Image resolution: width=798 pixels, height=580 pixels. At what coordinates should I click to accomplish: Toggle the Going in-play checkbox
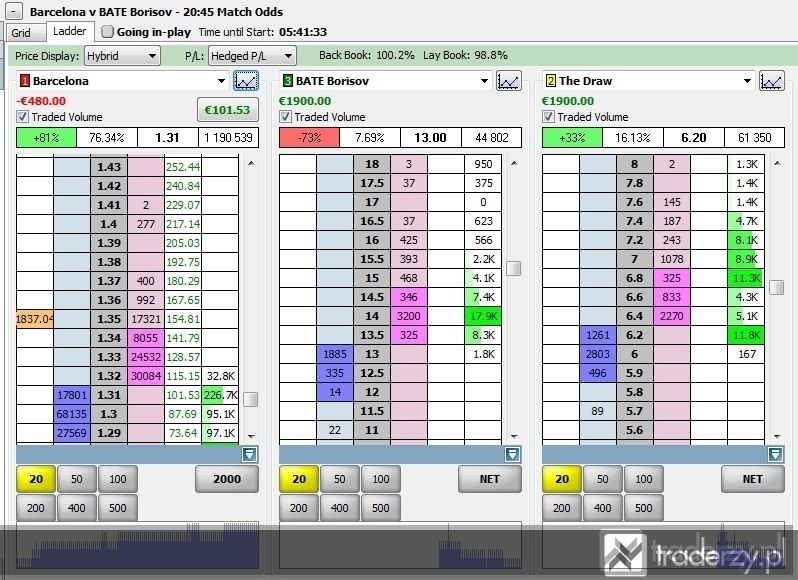(x=107, y=32)
